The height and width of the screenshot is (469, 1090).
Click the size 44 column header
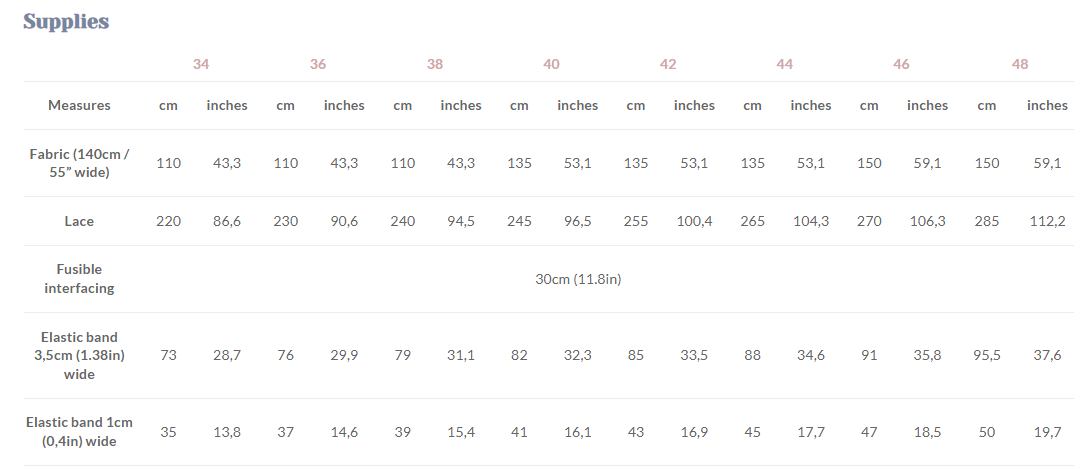tap(784, 64)
